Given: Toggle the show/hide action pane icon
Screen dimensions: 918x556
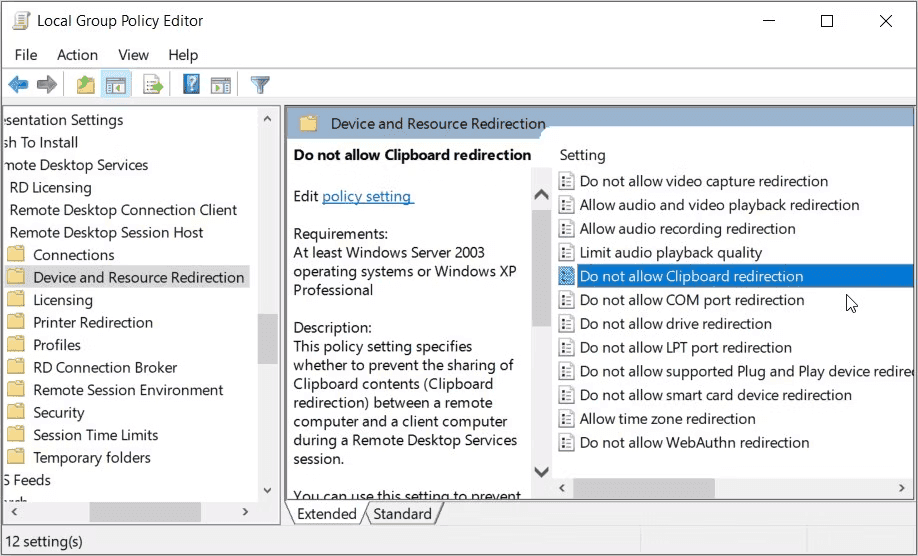Looking at the screenshot, I should 221,85.
